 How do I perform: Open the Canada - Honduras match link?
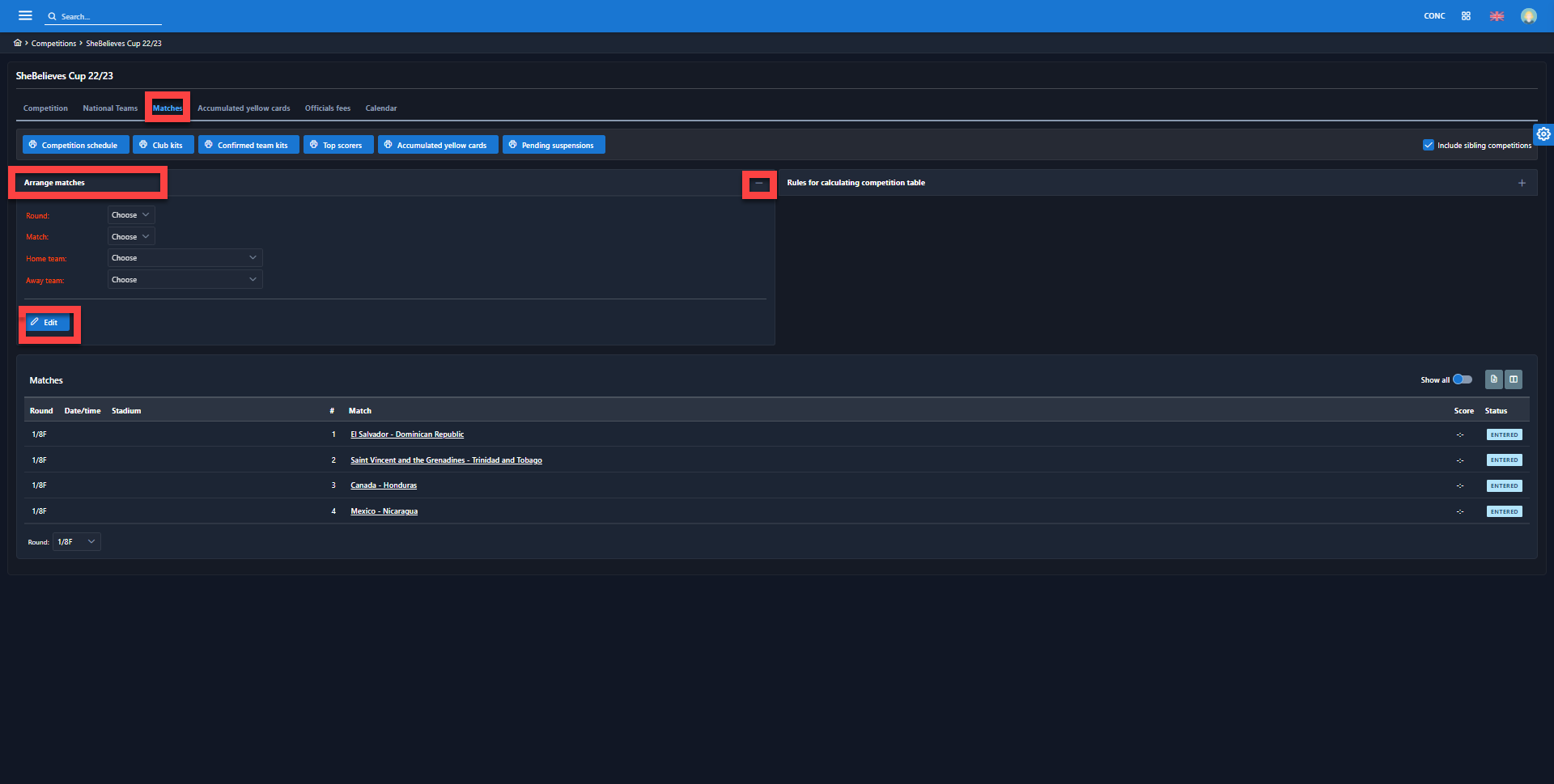[x=384, y=485]
